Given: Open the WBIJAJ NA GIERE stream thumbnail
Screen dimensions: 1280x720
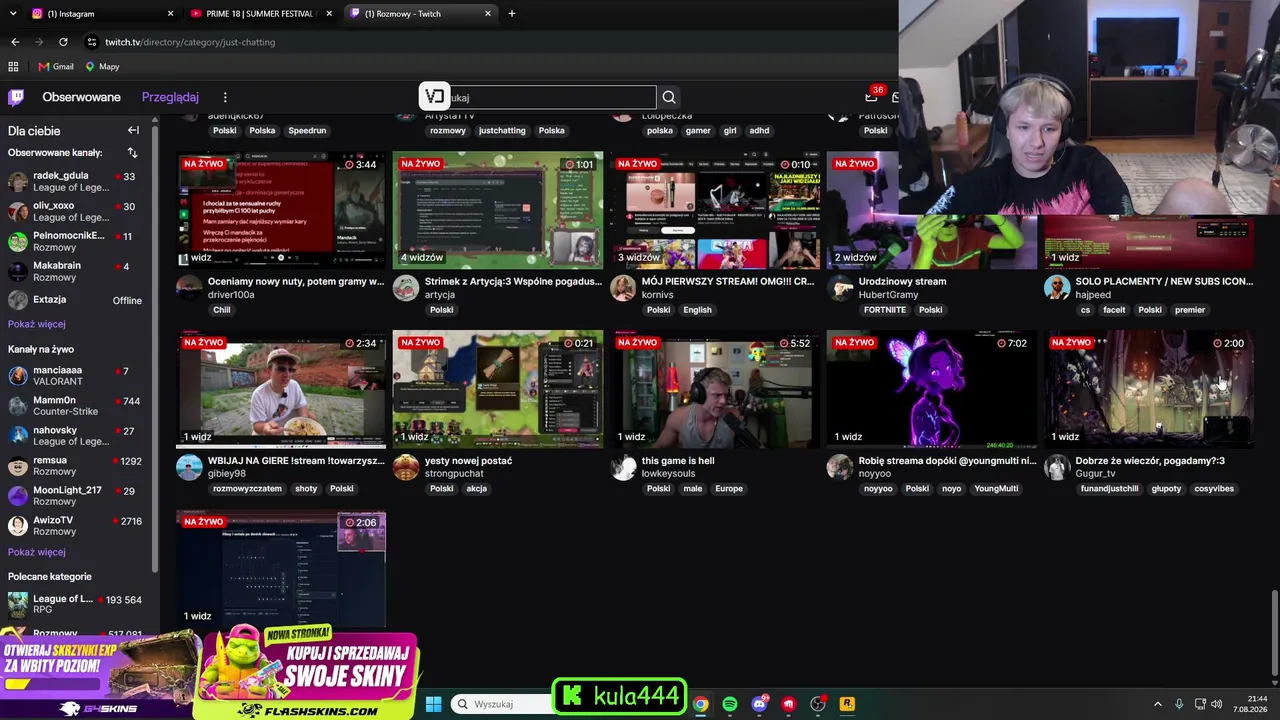Looking at the screenshot, I should 281,389.
